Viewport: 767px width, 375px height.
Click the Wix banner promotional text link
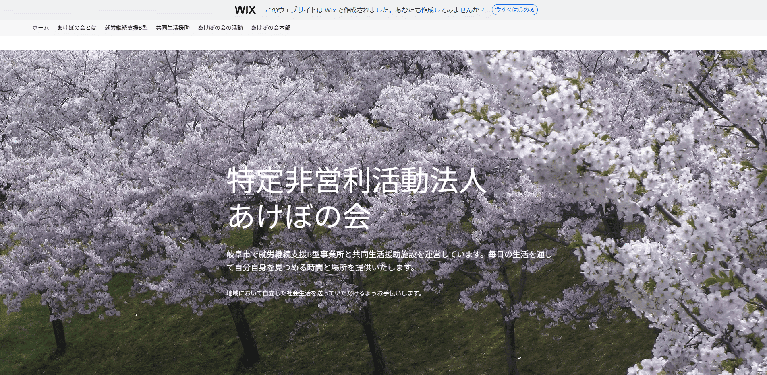(x=375, y=10)
